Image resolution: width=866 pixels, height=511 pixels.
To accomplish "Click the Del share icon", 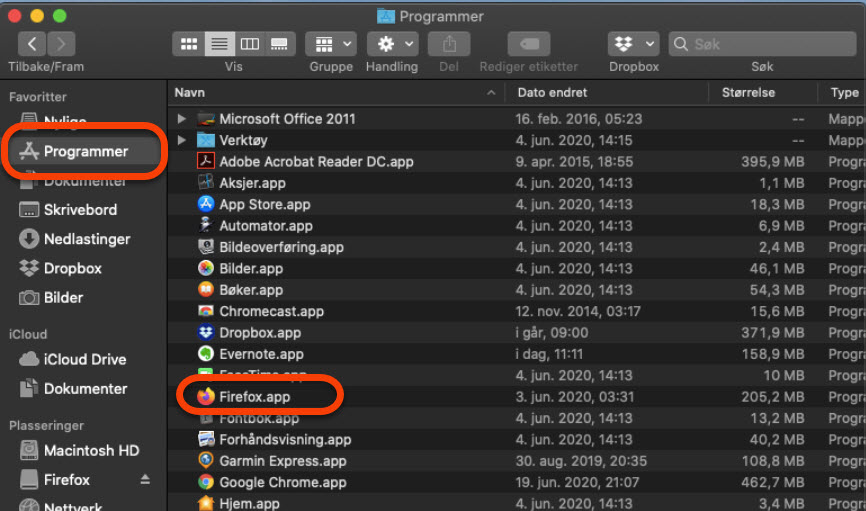I will point(449,44).
